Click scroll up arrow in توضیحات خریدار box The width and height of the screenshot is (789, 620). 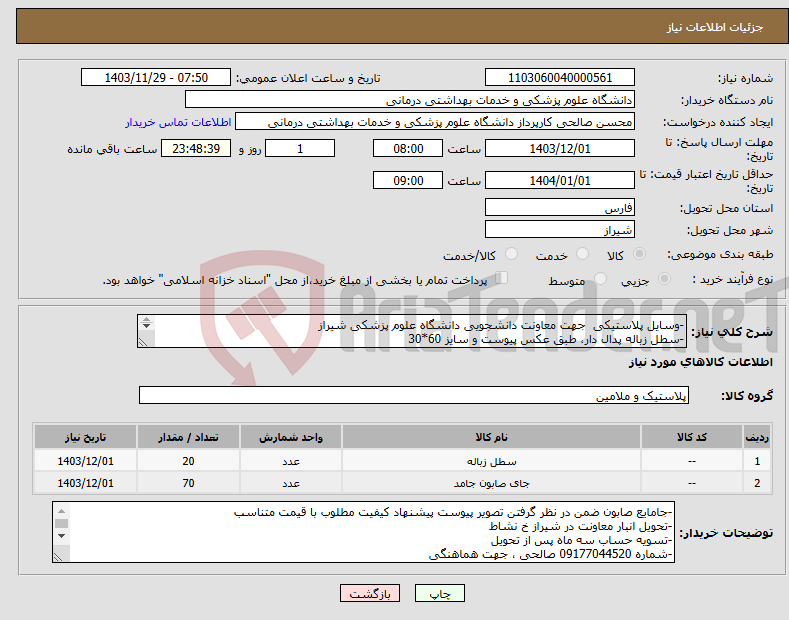[61, 511]
